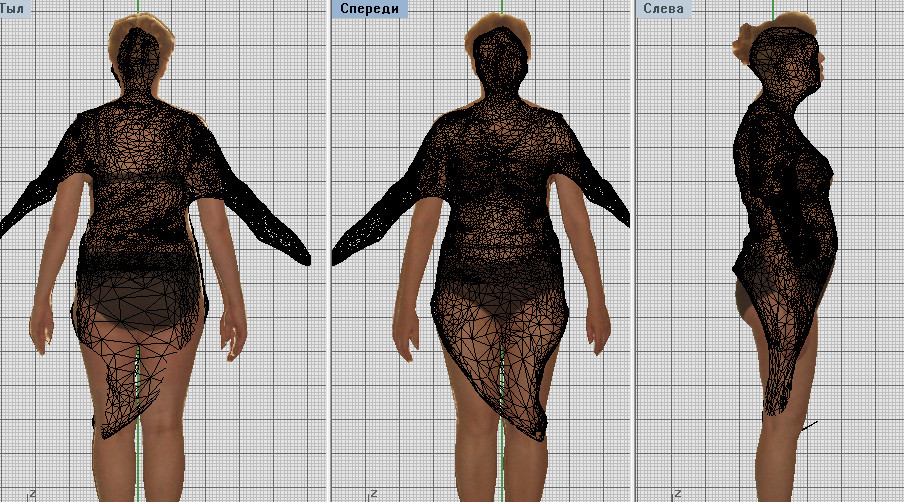Image resolution: width=904 pixels, height=502 pixels.
Task: Select the Слева viewport label
Action: coord(664,9)
